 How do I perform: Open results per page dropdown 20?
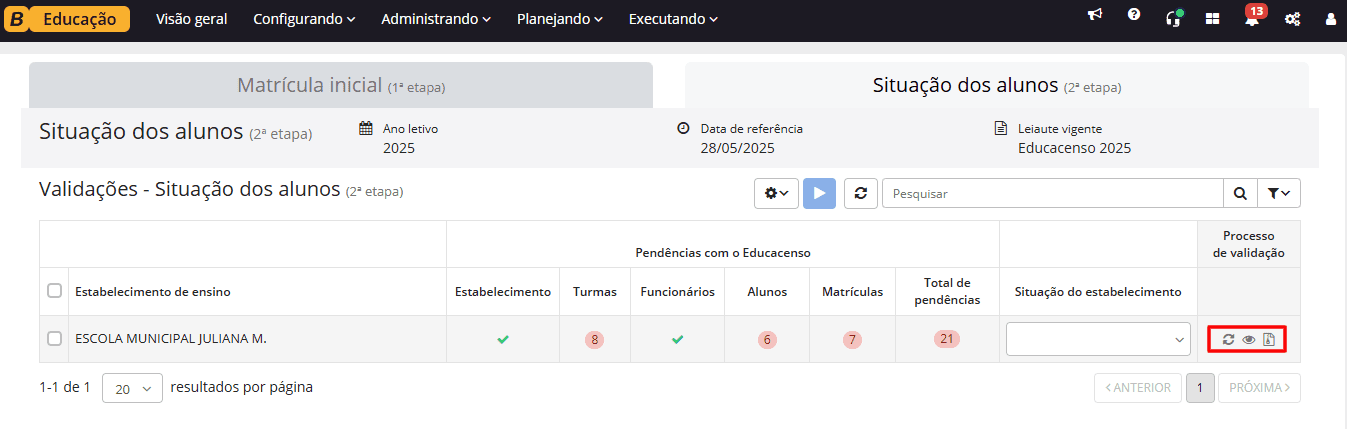coord(132,388)
